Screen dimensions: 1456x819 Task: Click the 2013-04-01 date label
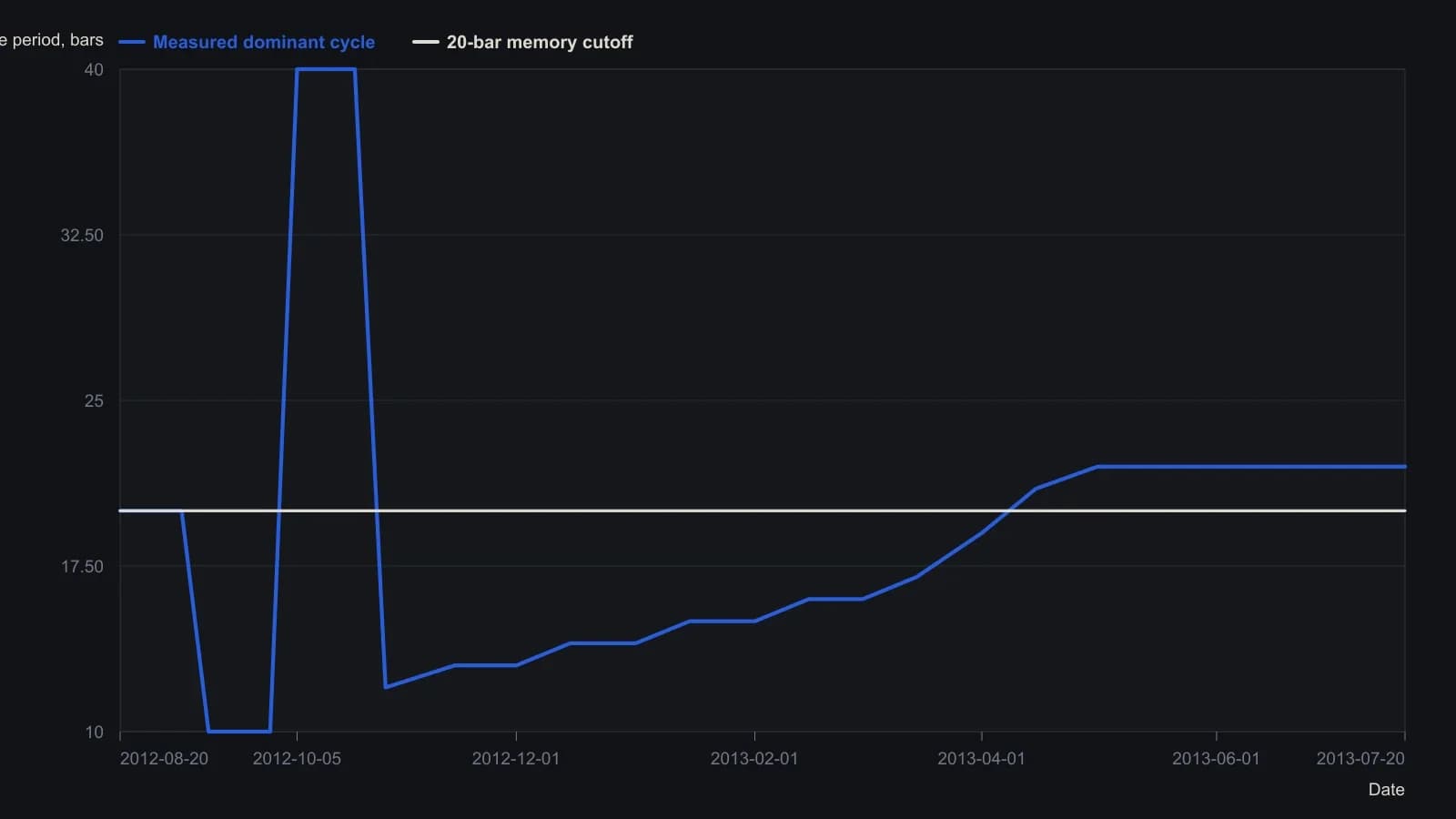click(x=981, y=758)
